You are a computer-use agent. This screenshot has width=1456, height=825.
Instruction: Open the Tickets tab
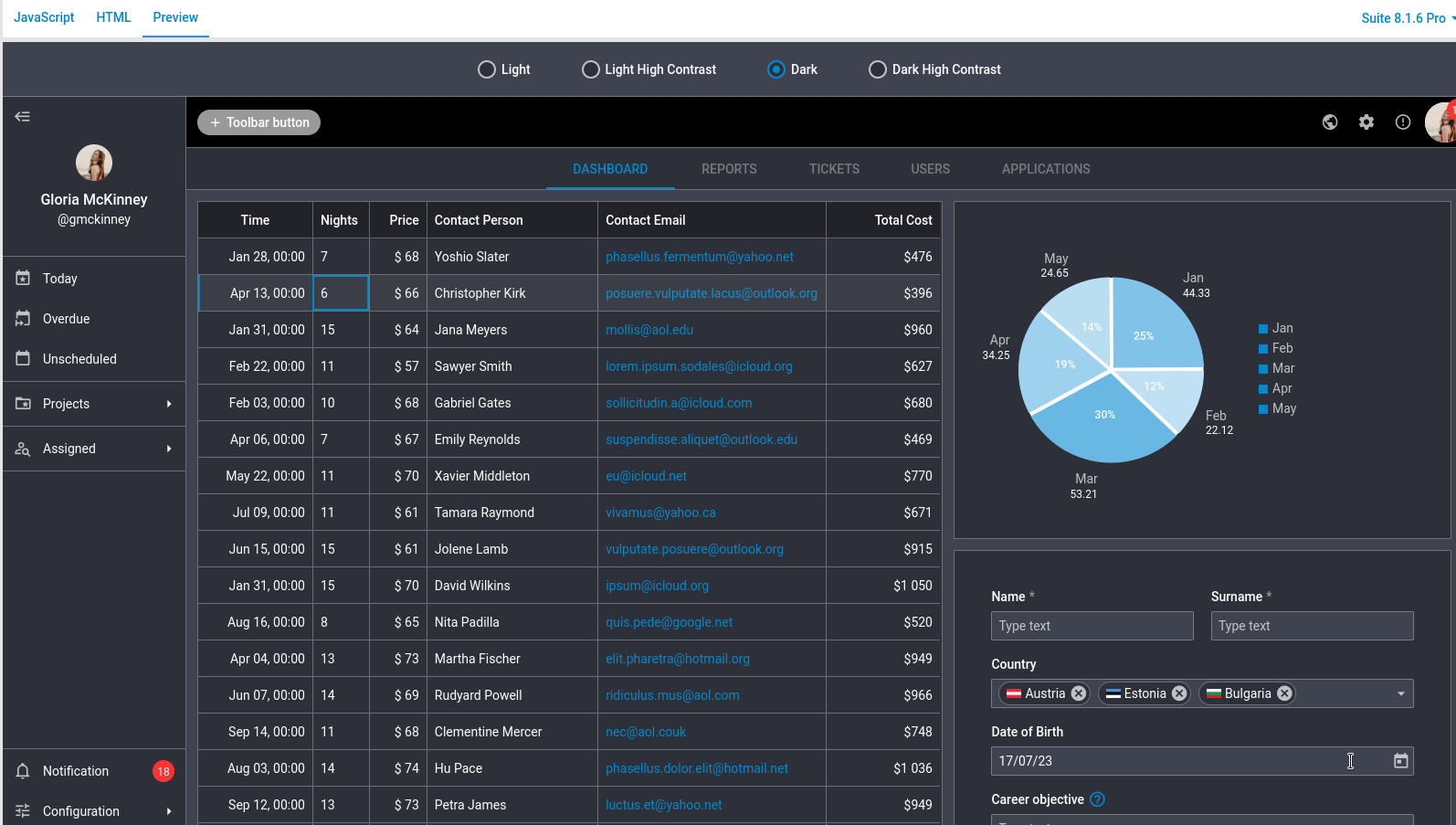pyautogui.click(x=834, y=169)
